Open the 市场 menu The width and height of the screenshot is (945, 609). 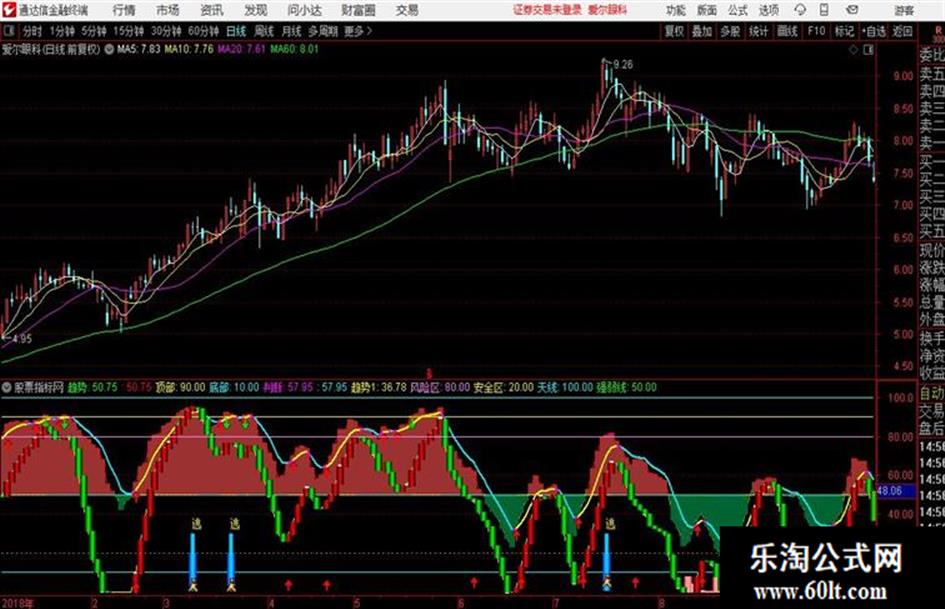168,10
